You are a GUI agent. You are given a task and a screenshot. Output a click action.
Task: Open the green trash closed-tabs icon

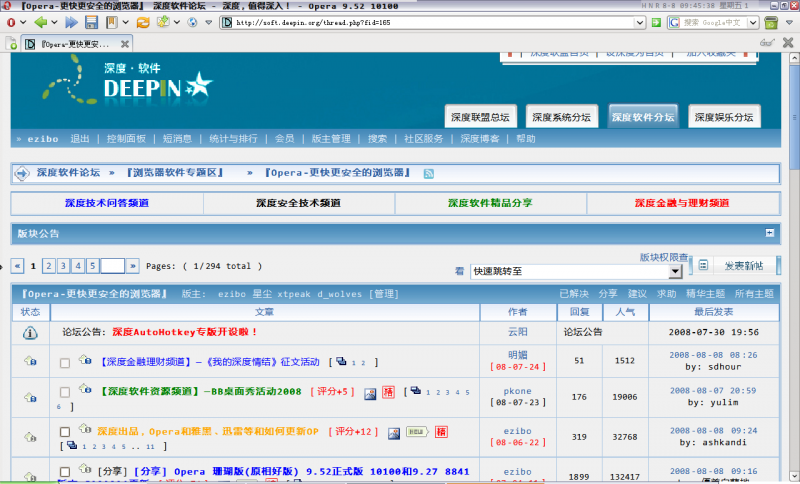point(771,22)
